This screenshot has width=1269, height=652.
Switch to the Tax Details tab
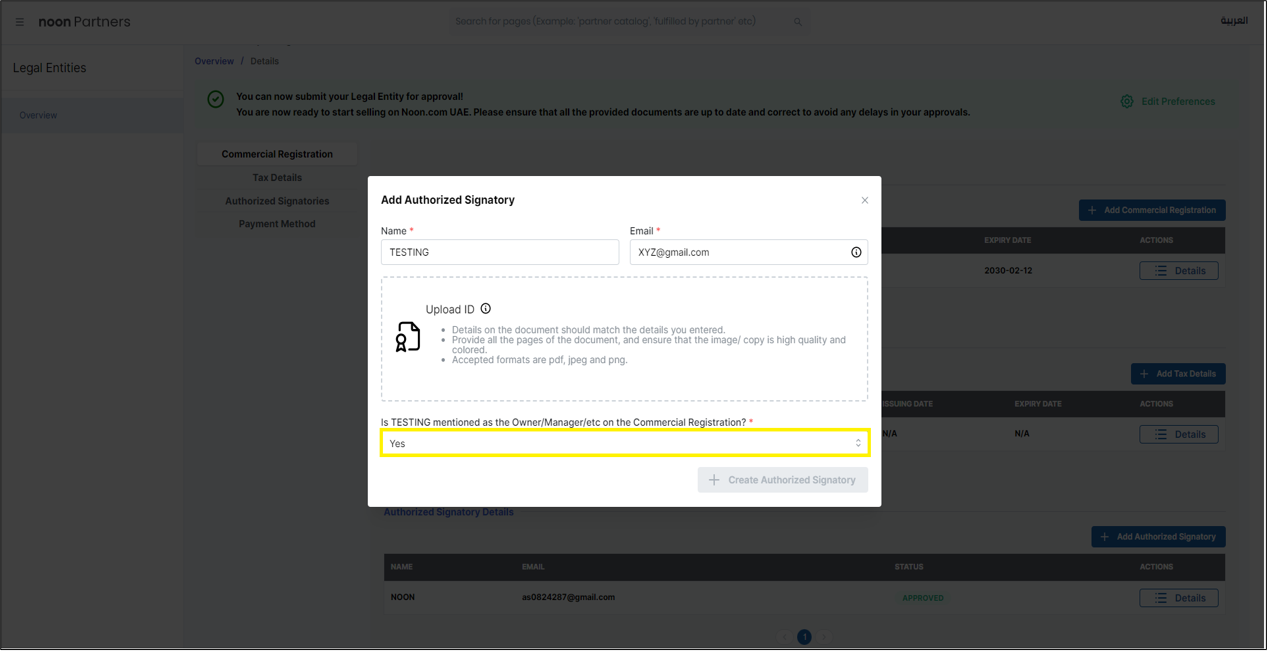(277, 177)
